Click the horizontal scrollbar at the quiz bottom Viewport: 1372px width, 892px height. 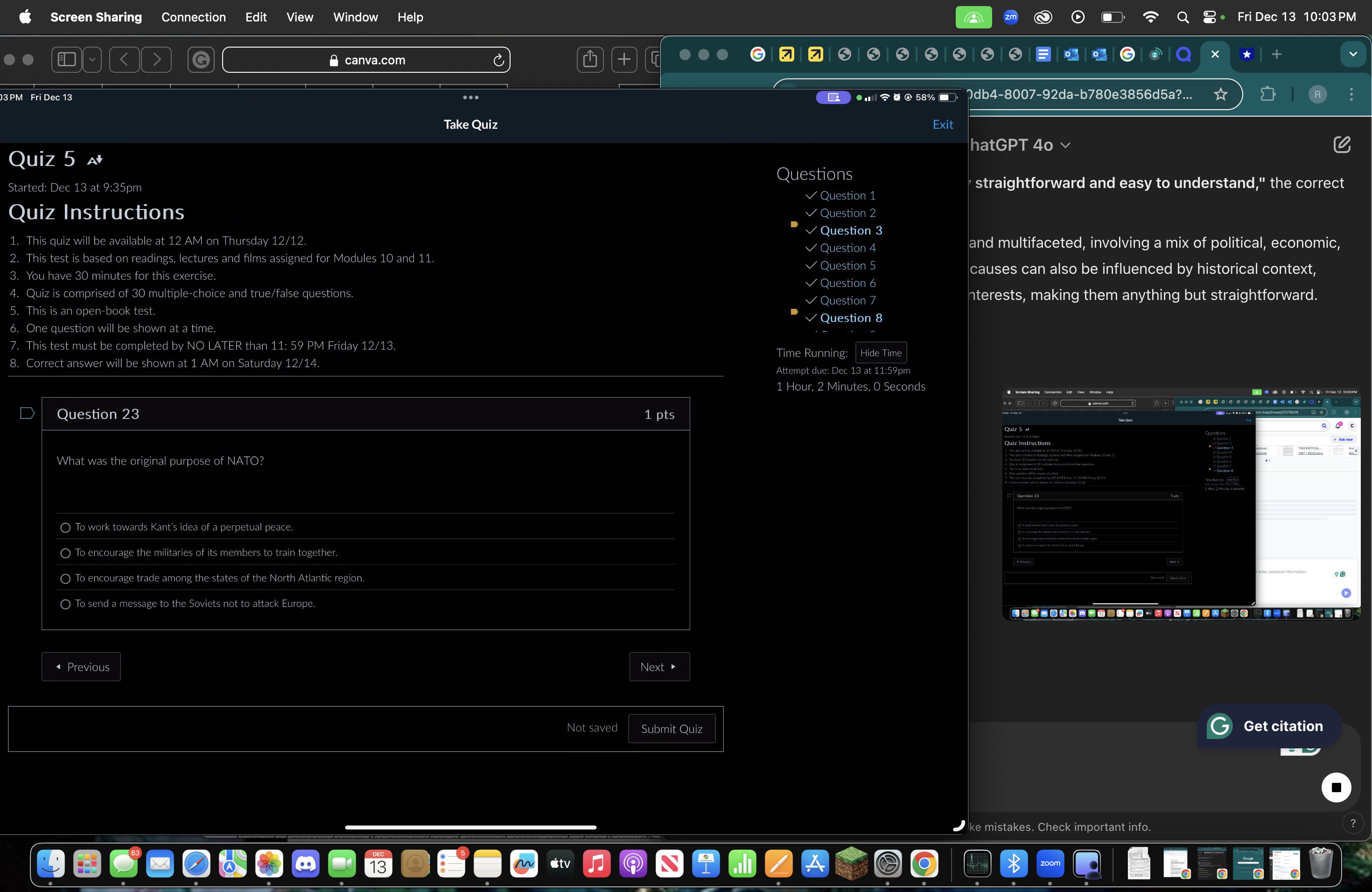(x=470, y=828)
